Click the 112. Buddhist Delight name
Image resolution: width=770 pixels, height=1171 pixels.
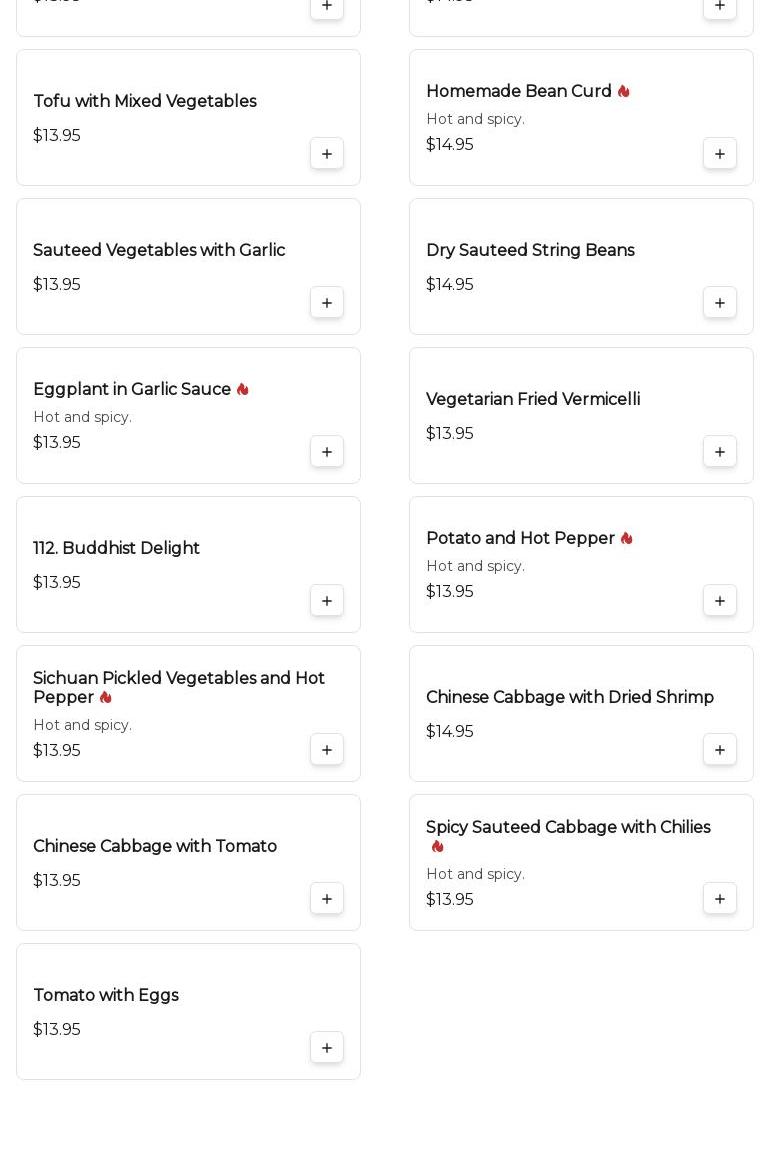tap(116, 549)
